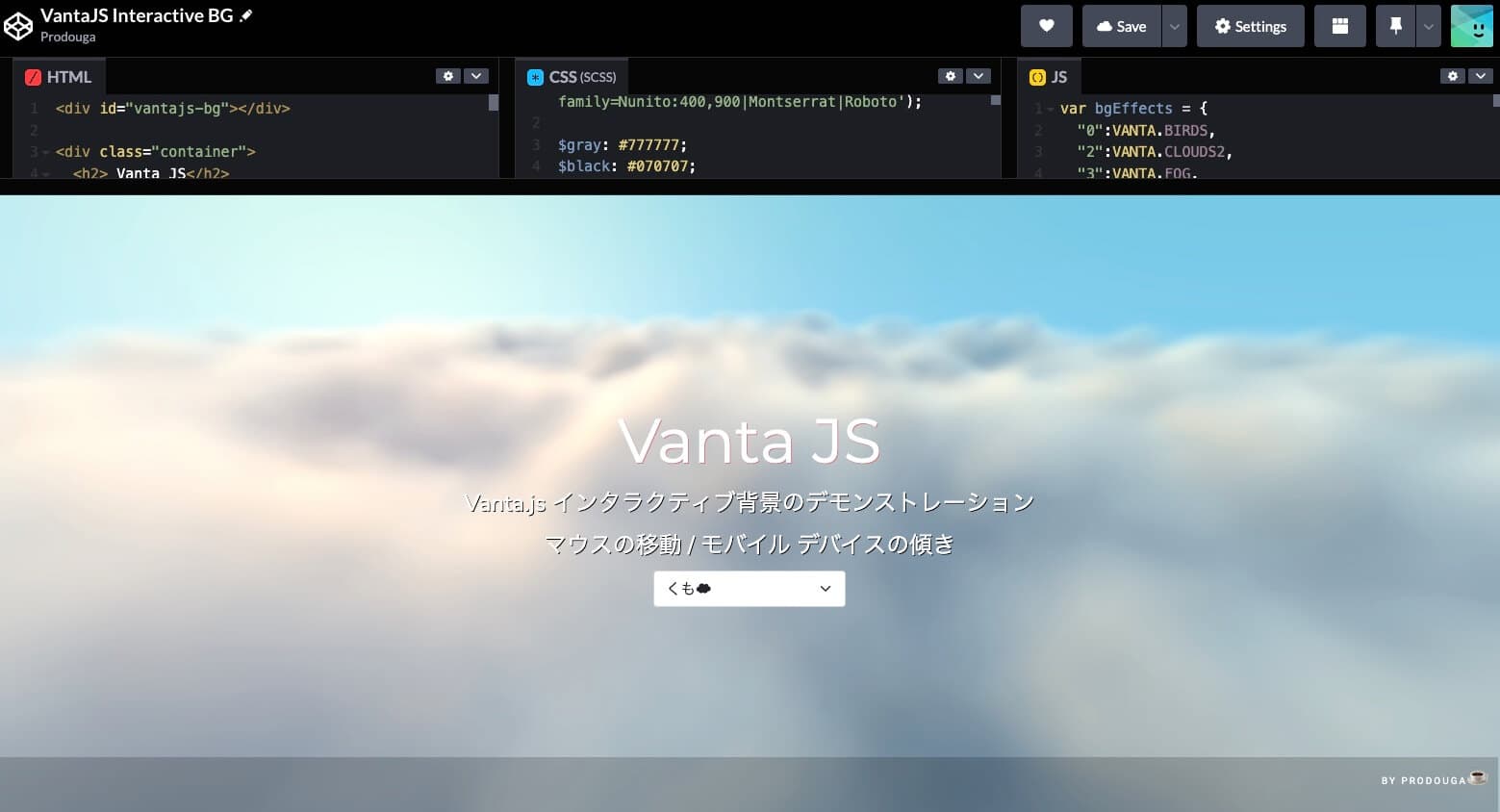Viewport: 1500px width, 812px height.
Task: Open CSS editor settings gear
Action: (x=951, y=76)
